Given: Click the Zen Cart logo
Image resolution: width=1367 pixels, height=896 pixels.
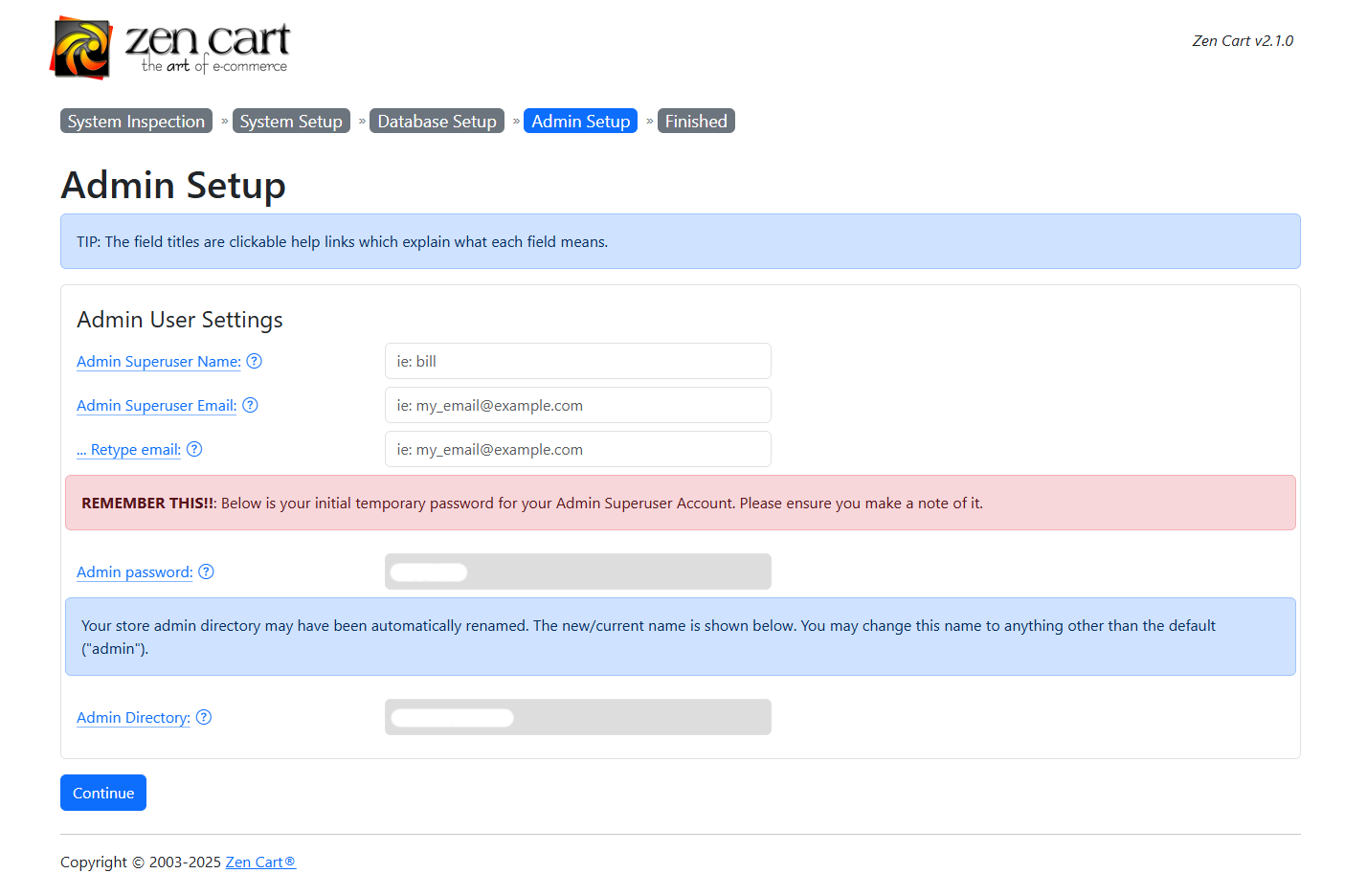Looking at the screenshot, I should point(170,47).
